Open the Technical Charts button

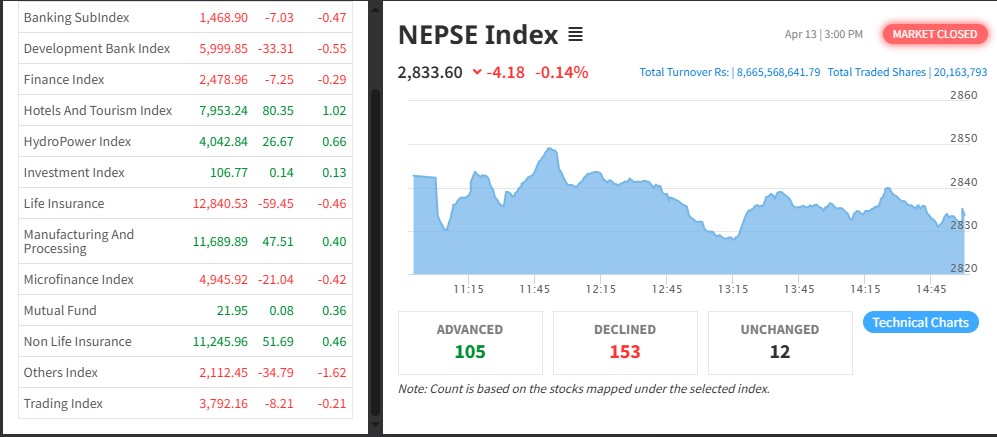920,322
